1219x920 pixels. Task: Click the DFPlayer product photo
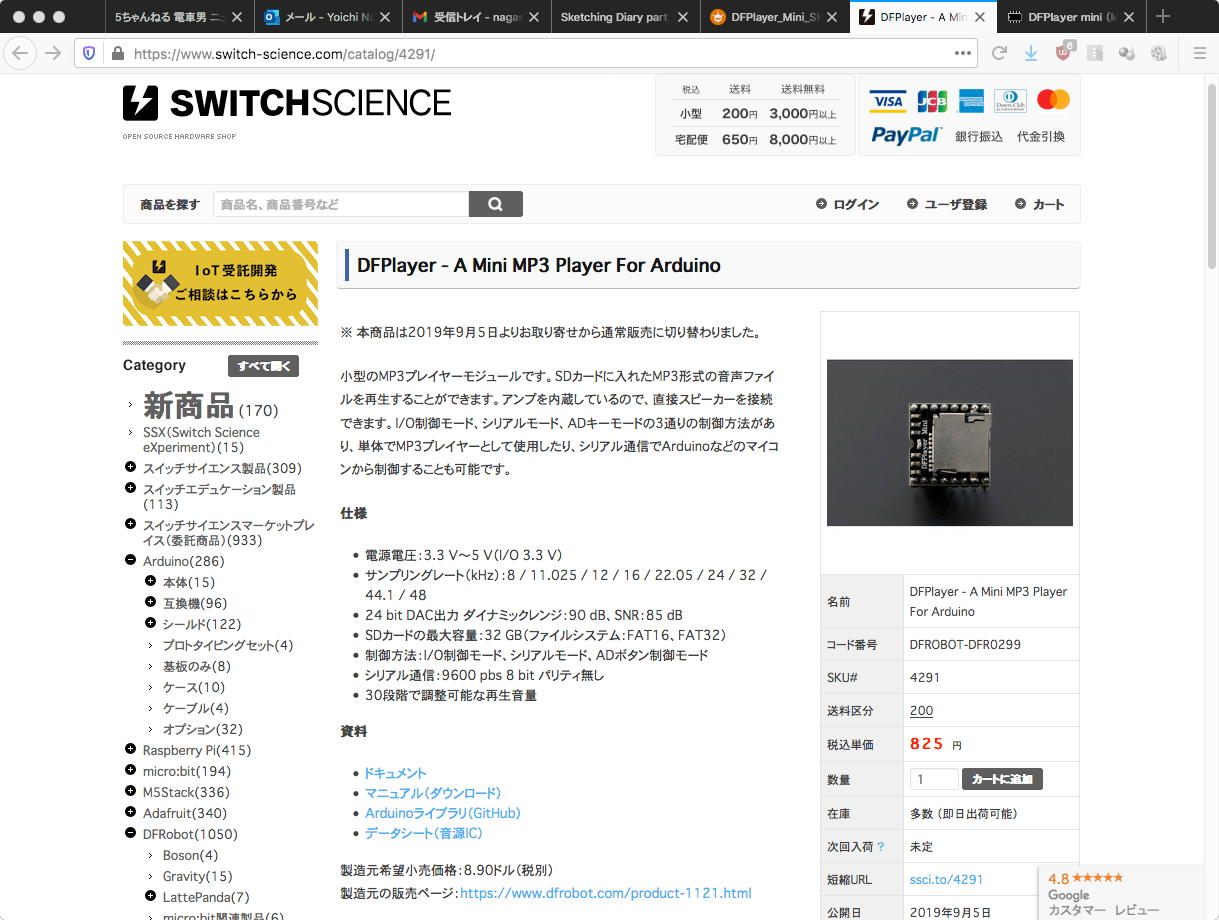pyautogui.click(x=949, y=442)
